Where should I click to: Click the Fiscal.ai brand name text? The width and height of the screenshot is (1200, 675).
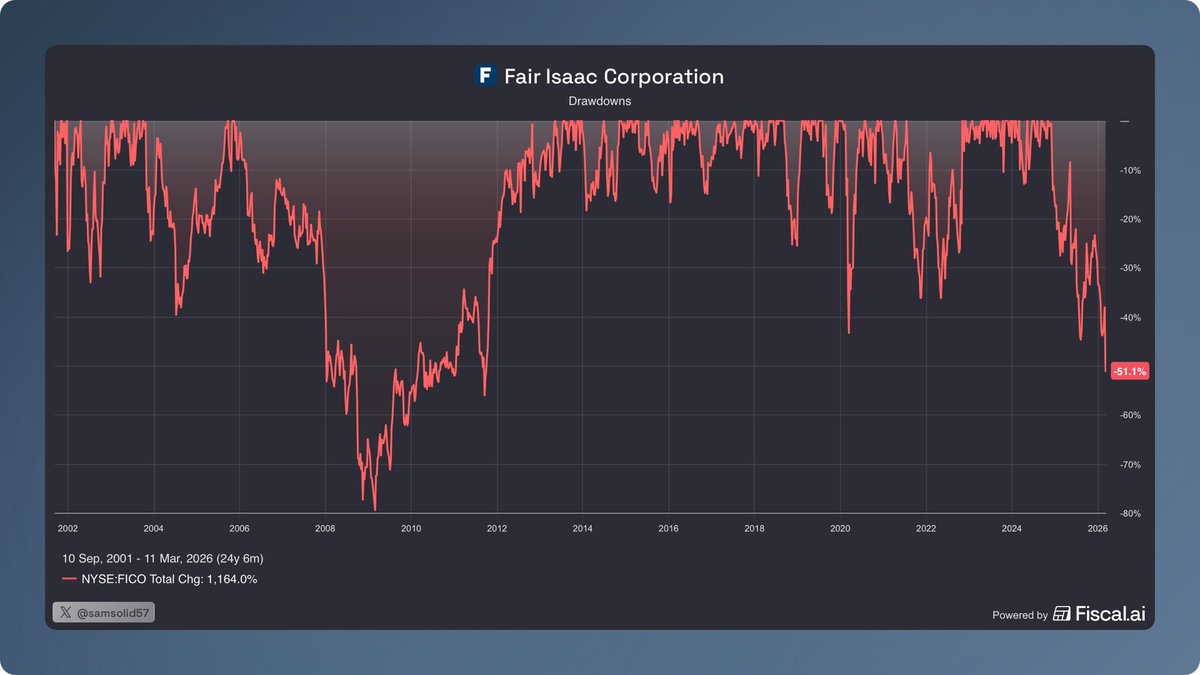[x=1110, y=614]
